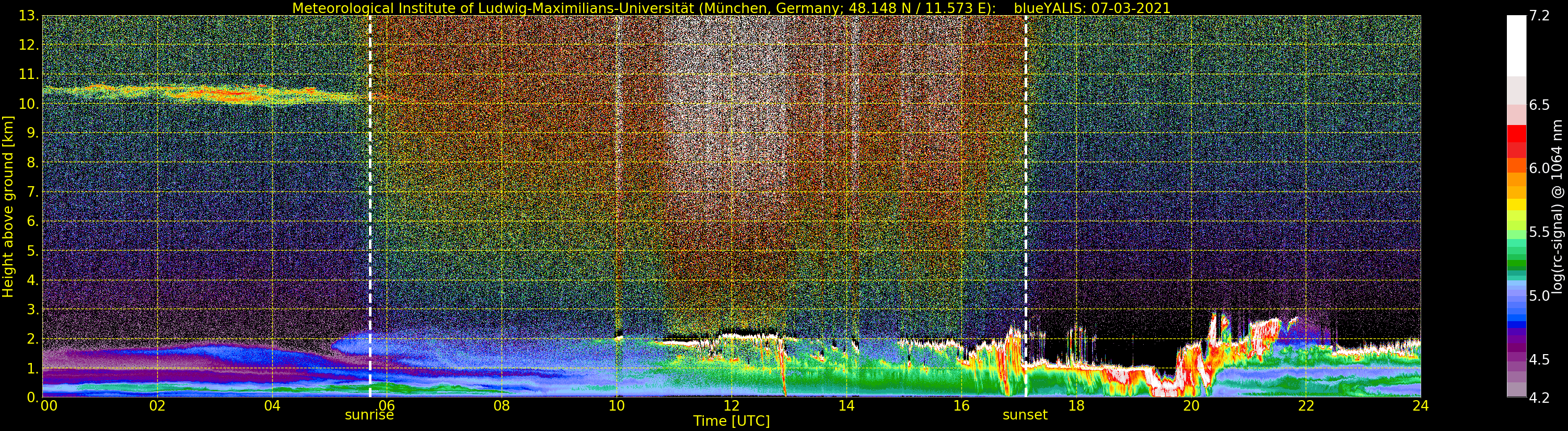Click the '10' time axis tick
The height and width of the screenshot is (431, 1568).
pyautogui.click(x=617, y=406)
